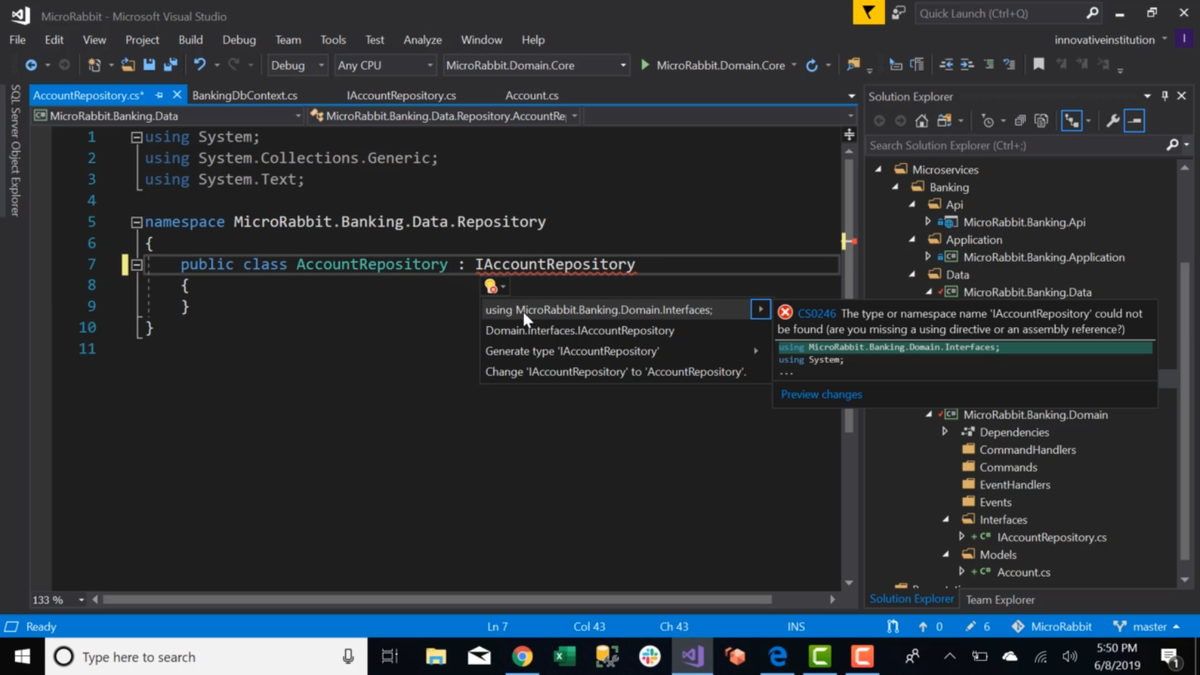The height and width of the screenshot is (675, 1200).
Task: Click the Open File folder icon
Action: click(x=128, y=65)
